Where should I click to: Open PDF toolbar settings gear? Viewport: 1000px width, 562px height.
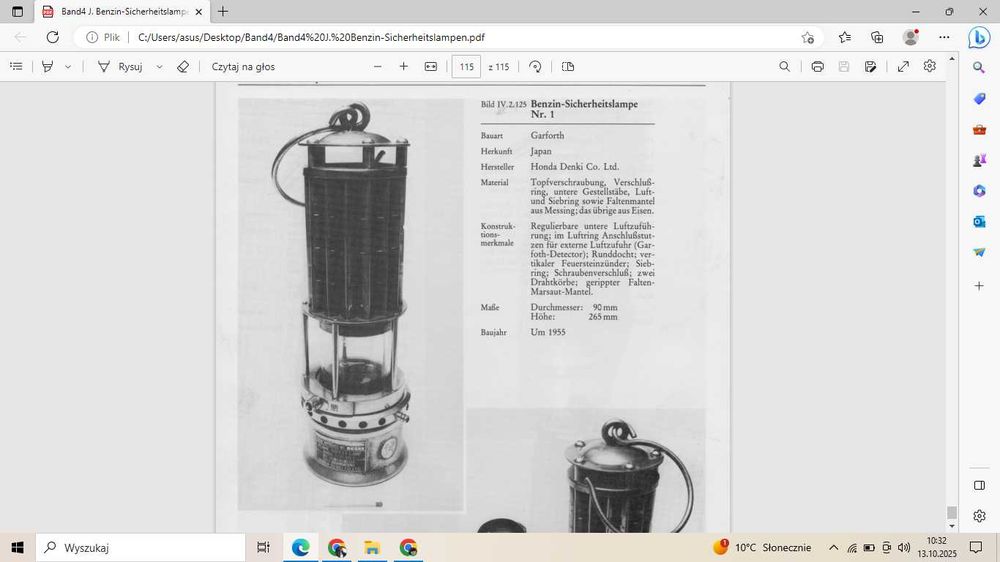pos(930,66)
